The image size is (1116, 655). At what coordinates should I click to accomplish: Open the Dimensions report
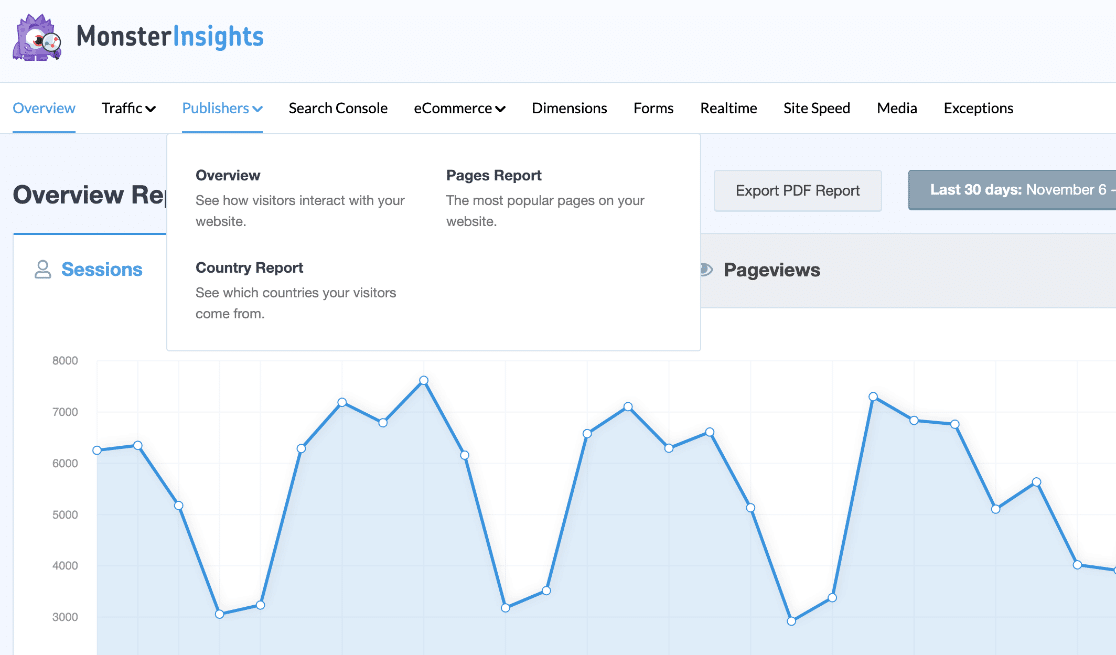[x=569, y=107]
